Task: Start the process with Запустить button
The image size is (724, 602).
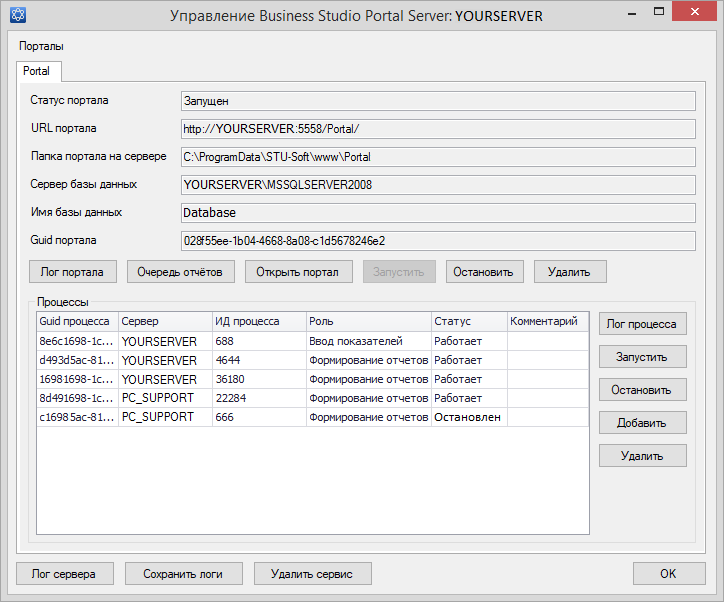Action: [643, 357]
